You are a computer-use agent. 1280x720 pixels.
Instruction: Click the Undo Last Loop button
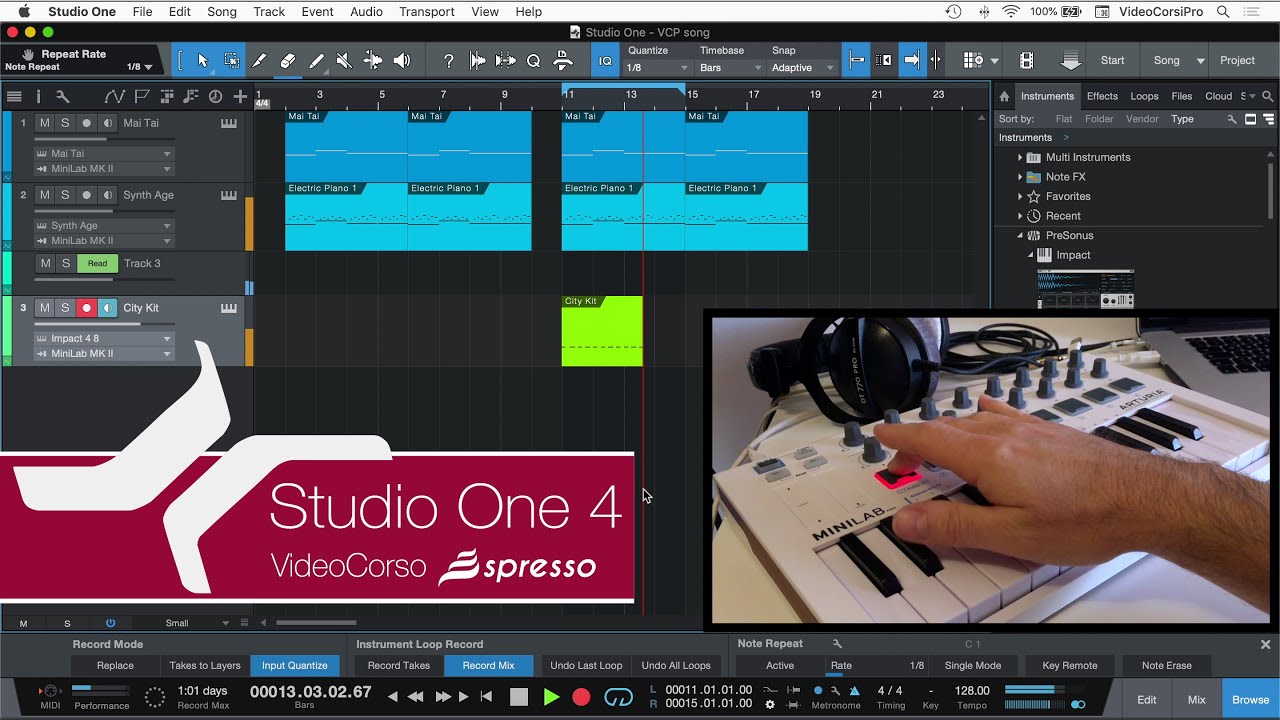[x=586, y=665]
